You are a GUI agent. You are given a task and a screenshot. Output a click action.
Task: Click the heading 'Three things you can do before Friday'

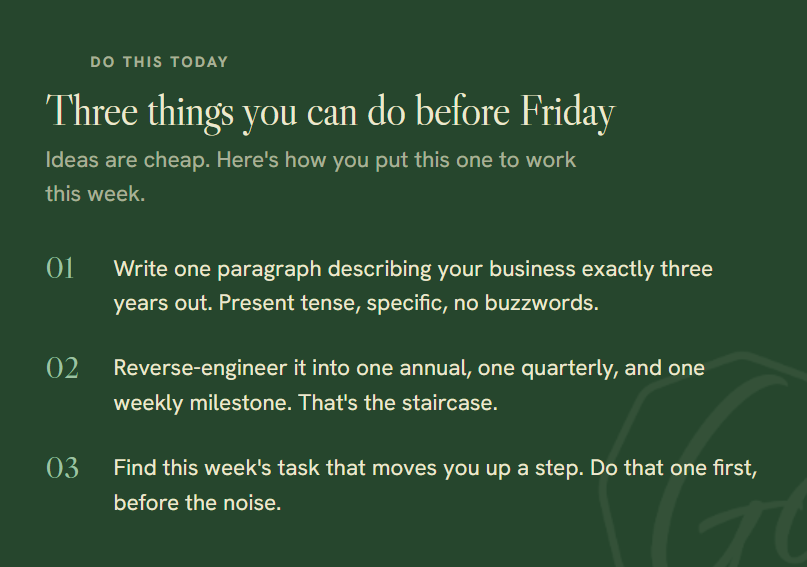click(330, 113)
